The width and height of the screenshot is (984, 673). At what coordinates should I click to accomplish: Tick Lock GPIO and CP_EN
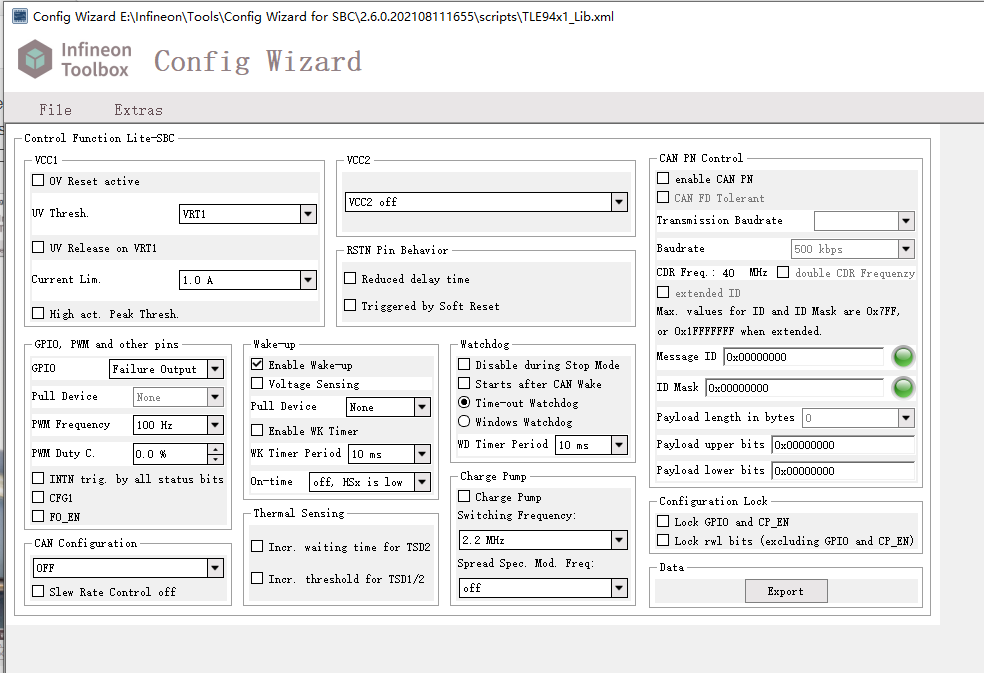click(x=663, y=521)
